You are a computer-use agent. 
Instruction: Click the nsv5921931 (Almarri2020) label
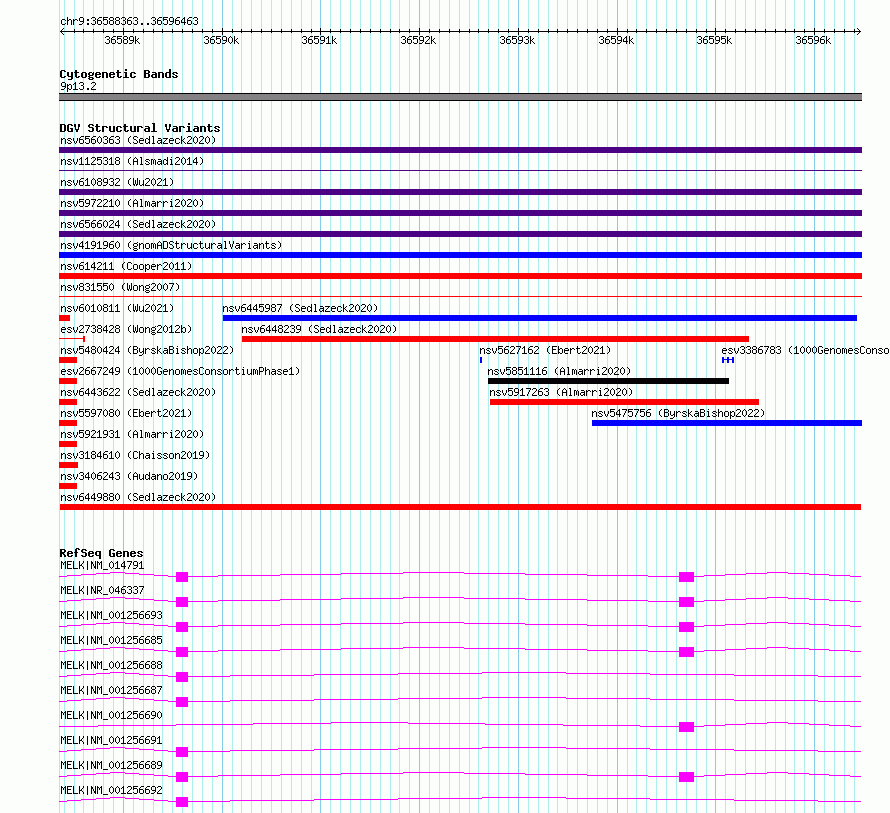132,434
